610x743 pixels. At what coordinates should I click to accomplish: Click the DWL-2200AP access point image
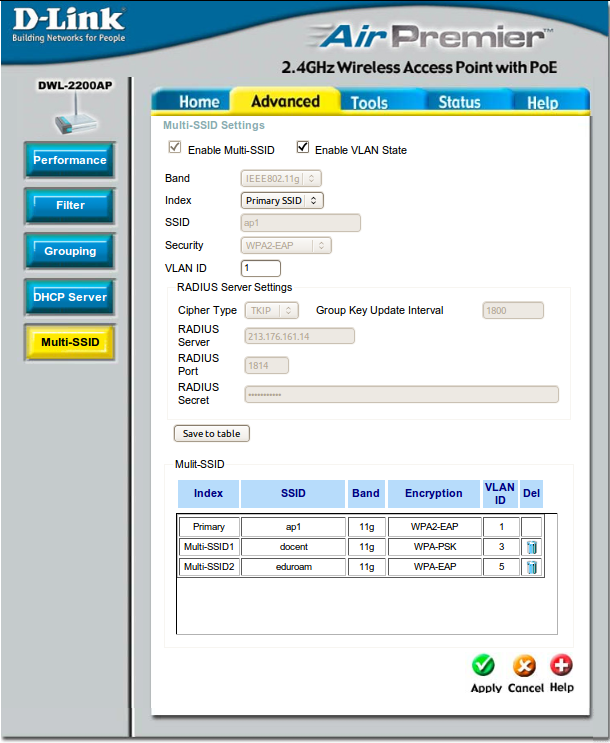[75, 117]
